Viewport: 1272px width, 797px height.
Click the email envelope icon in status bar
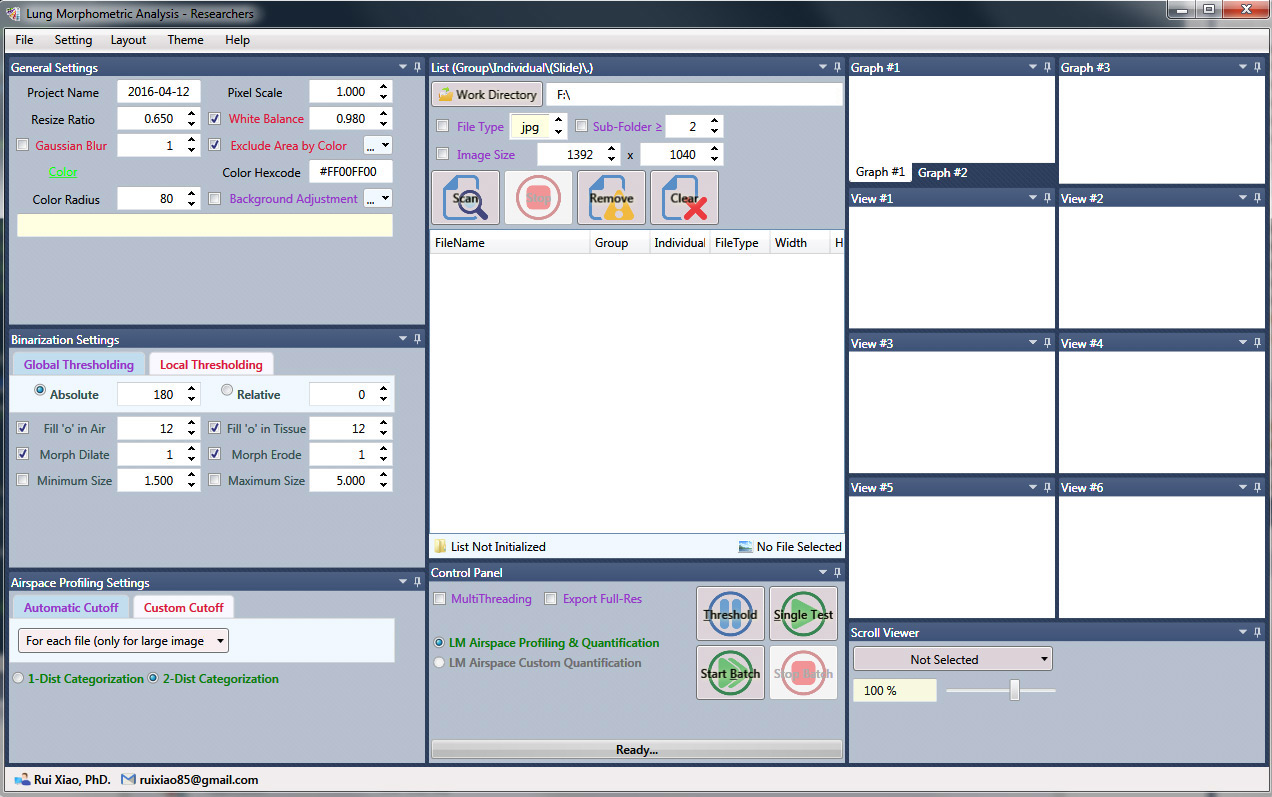tap(128, 779)
